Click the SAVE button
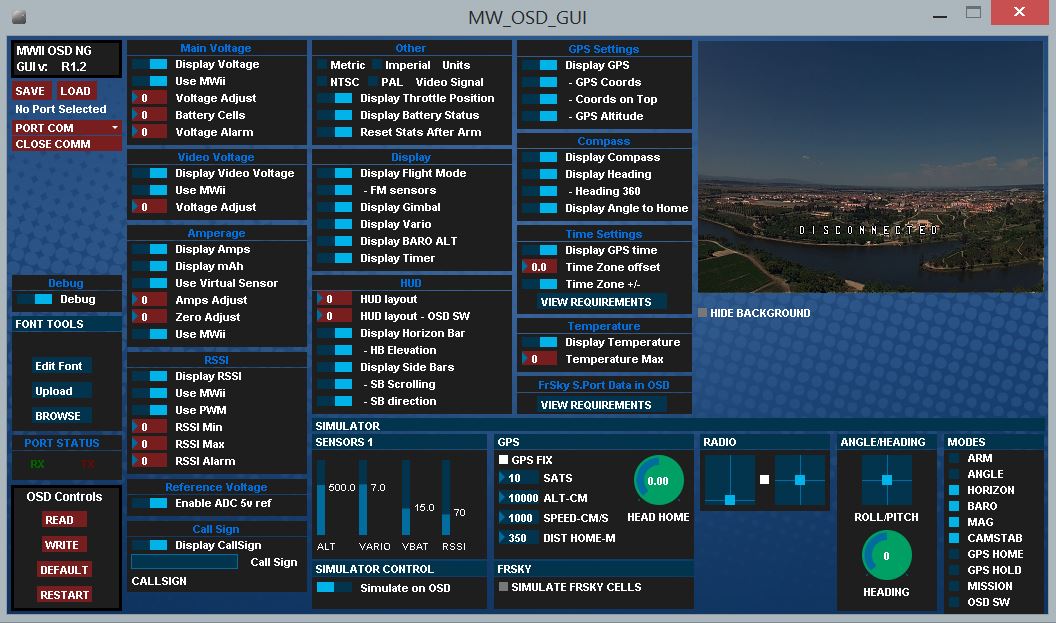The width and height of the screenshot is (1056, 623). coord(30,91)
